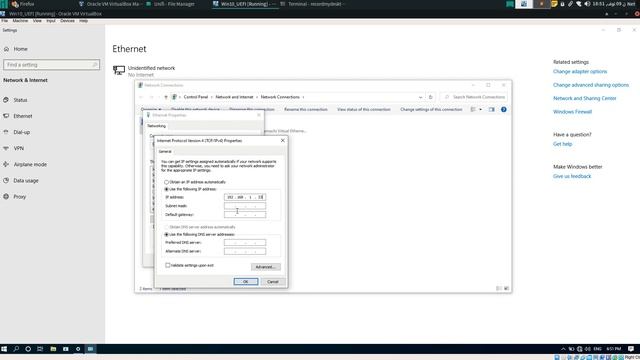The image size is (640, 360).
Task: Confirm IPv4 properties with OK
Action: 246,282
